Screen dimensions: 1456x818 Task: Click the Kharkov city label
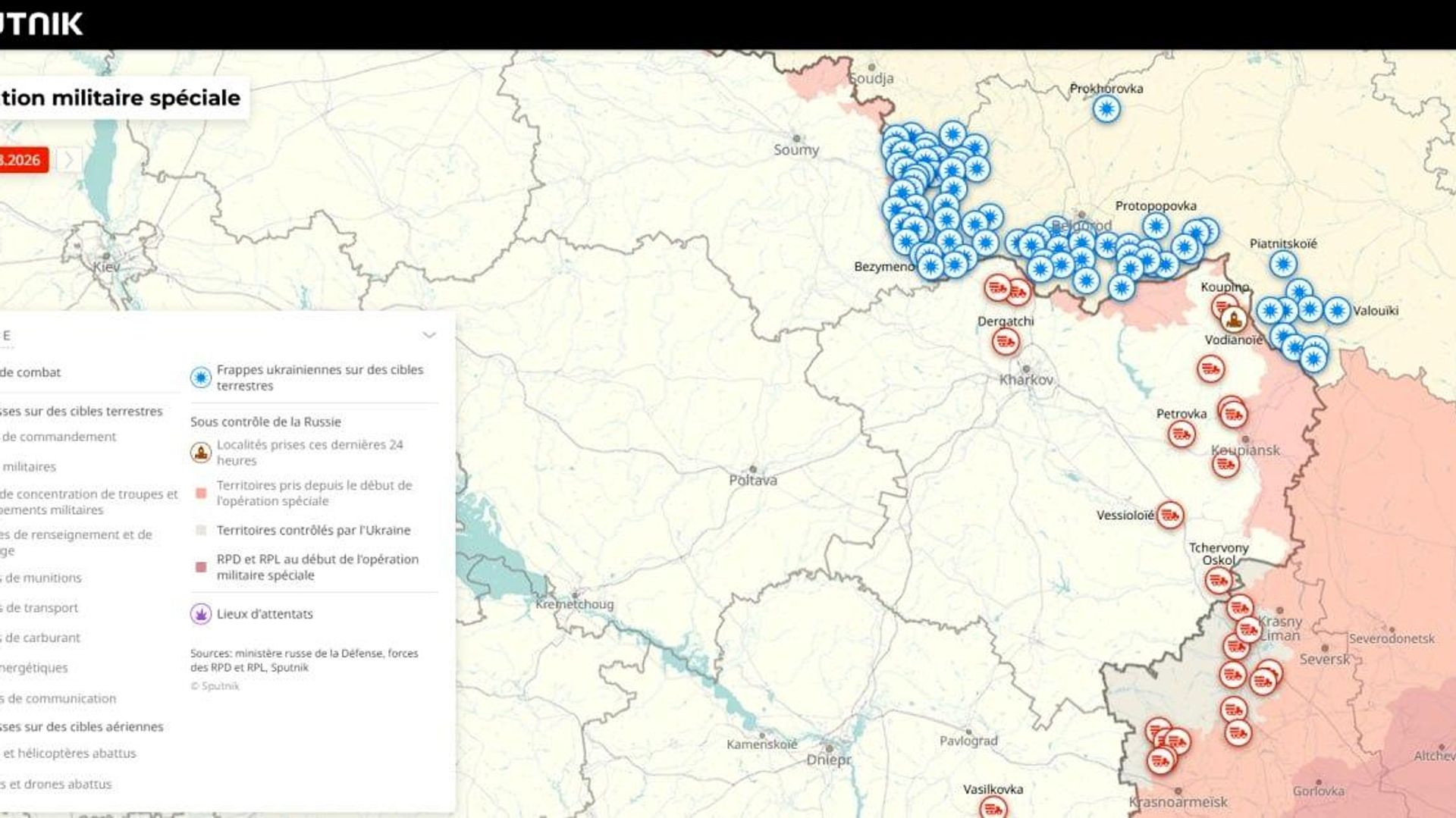[x=1026, y=380]
